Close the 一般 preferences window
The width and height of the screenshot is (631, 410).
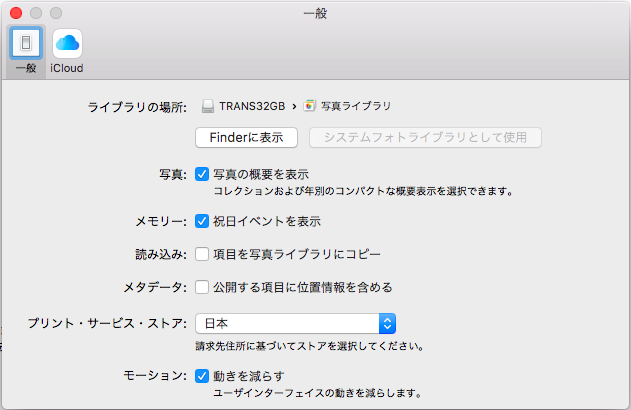[x=16, y=13]
